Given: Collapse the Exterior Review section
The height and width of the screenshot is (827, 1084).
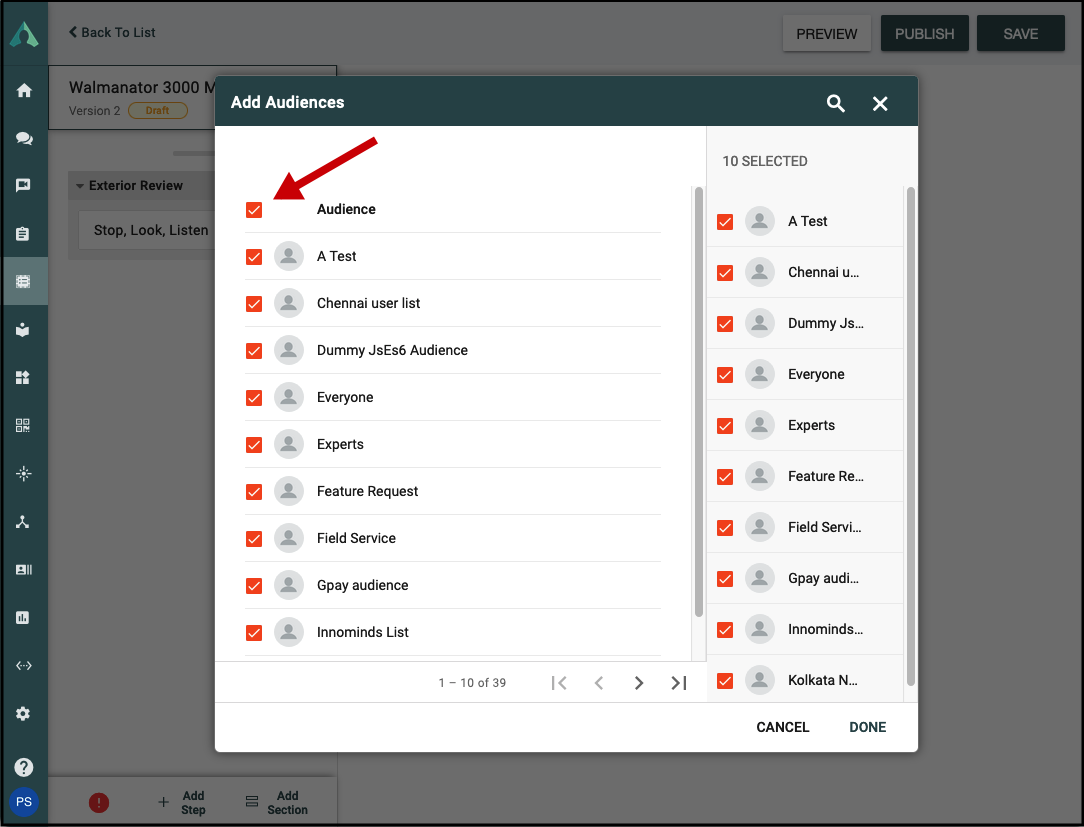Looking at the screenshot, I should 80,186.
